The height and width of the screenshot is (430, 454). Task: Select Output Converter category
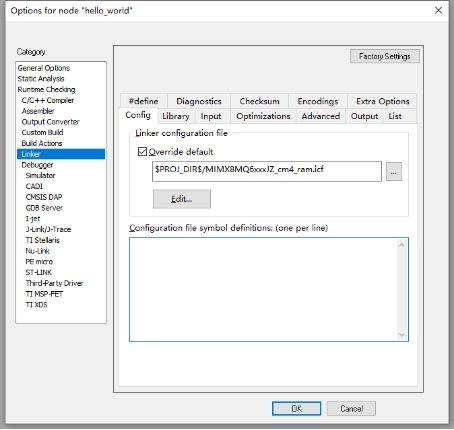(x=50, y=122)
